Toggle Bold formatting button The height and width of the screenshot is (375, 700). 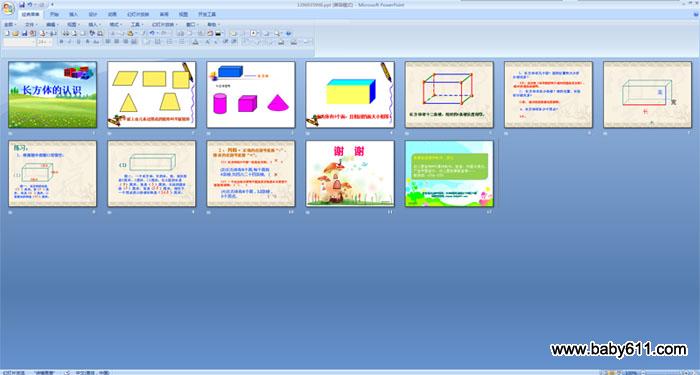point(62,42)
